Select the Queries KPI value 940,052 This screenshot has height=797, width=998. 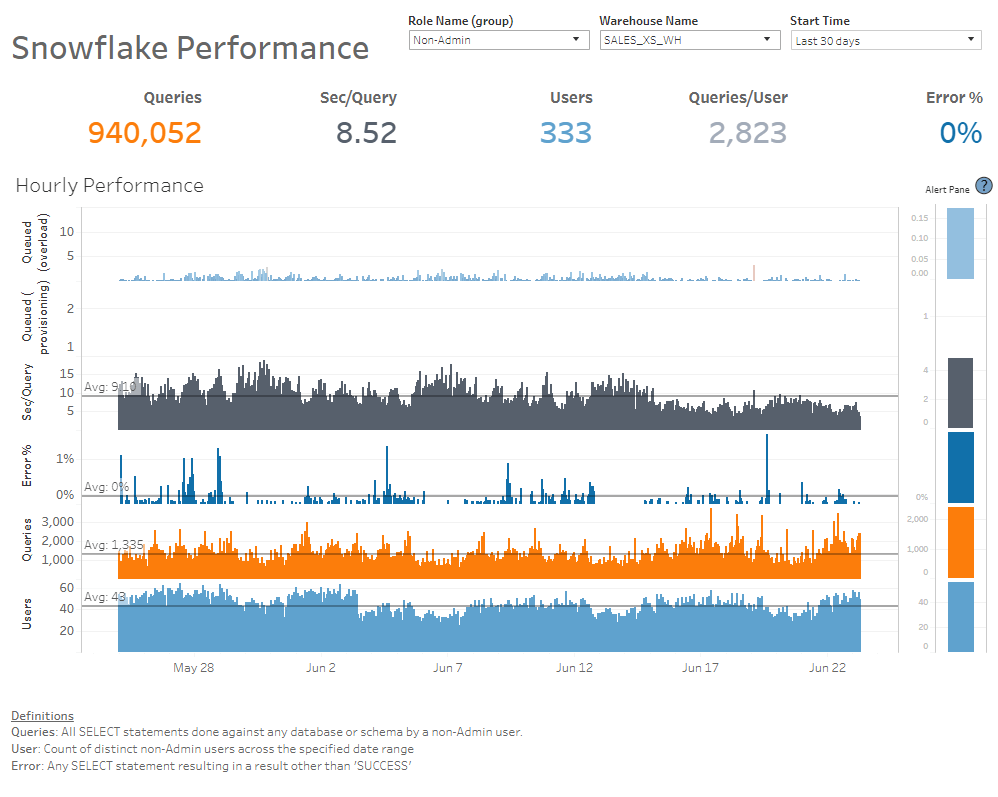143,131
